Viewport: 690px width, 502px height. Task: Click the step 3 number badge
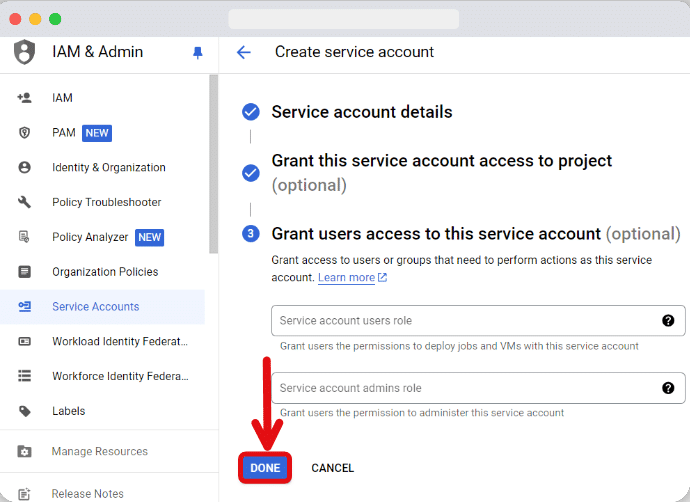pos(250,233)
